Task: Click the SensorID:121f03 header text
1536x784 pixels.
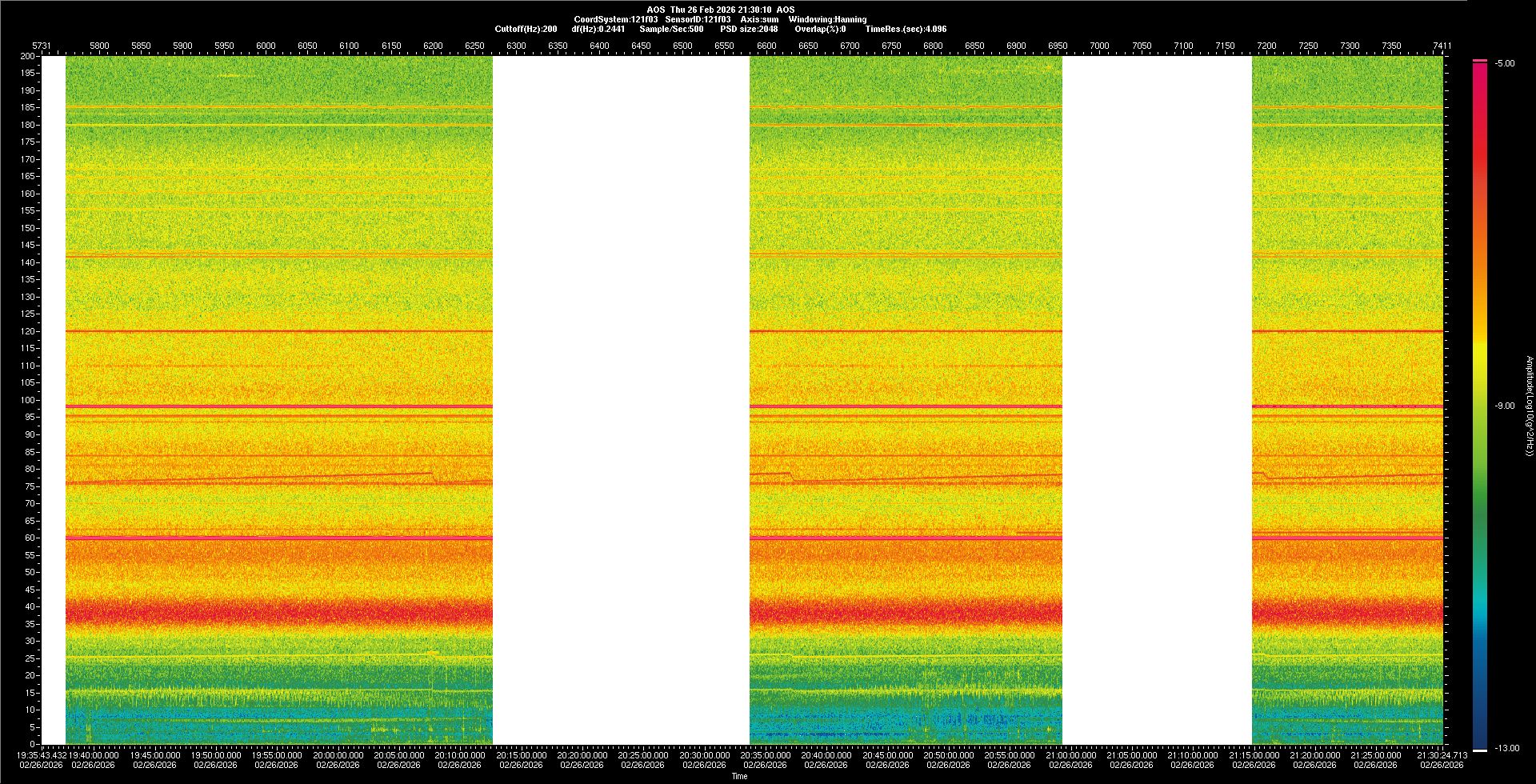Action: pos(698,19)
